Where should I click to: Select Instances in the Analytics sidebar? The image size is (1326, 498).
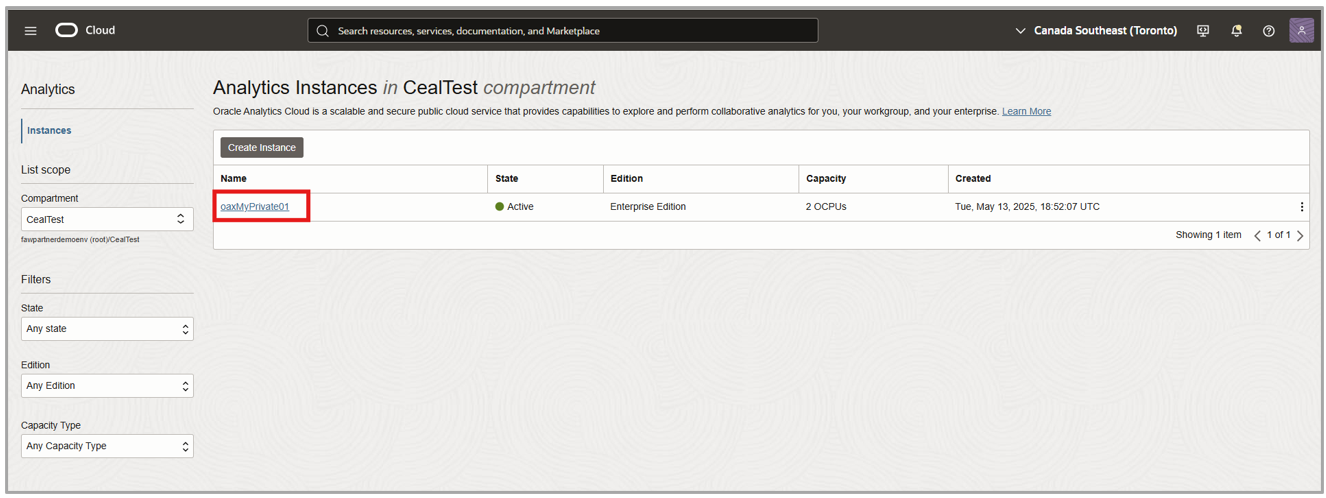(x=49, y=131)
